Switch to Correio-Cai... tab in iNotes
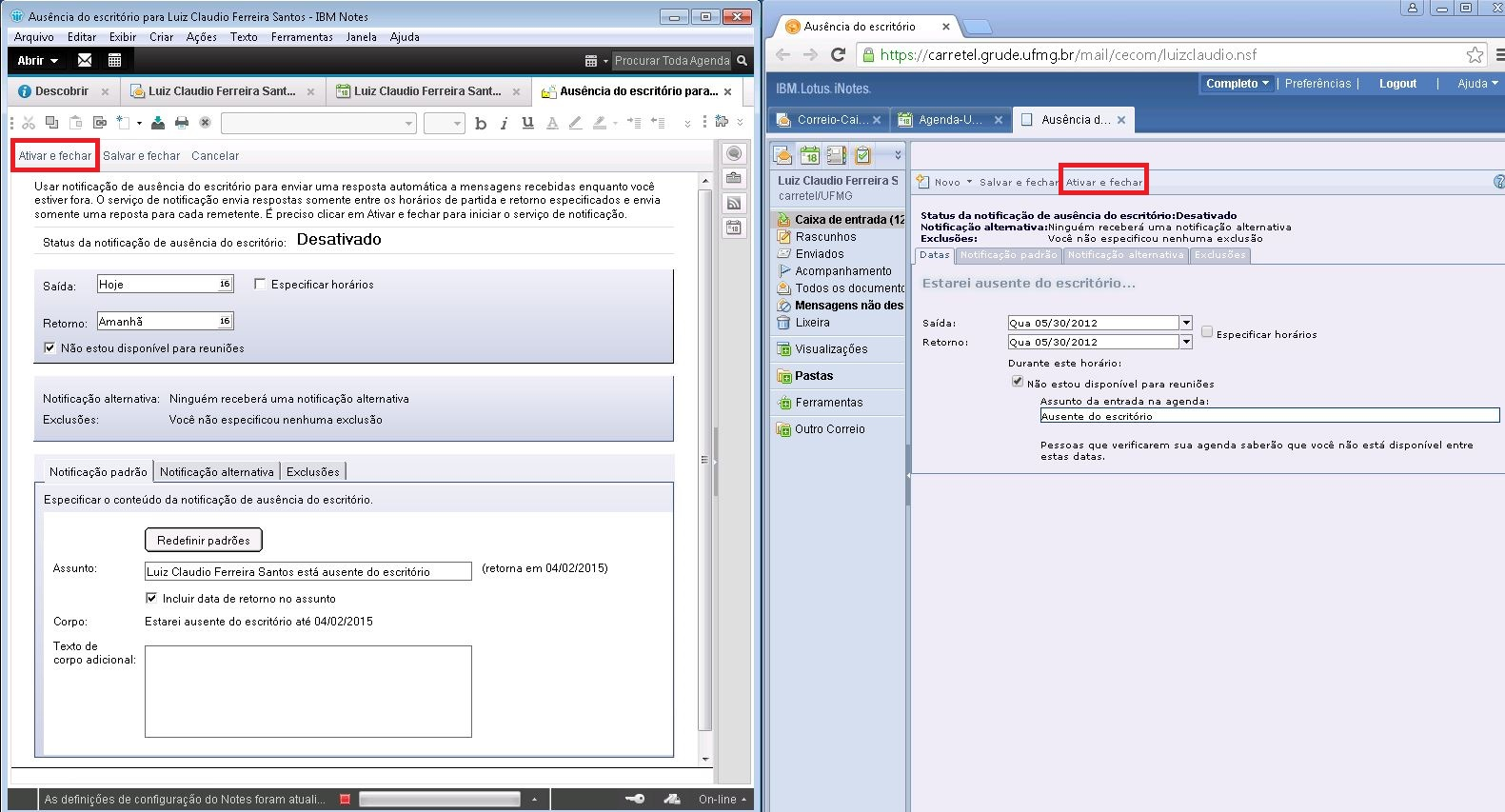1505x812 pixels. (832, 120)
